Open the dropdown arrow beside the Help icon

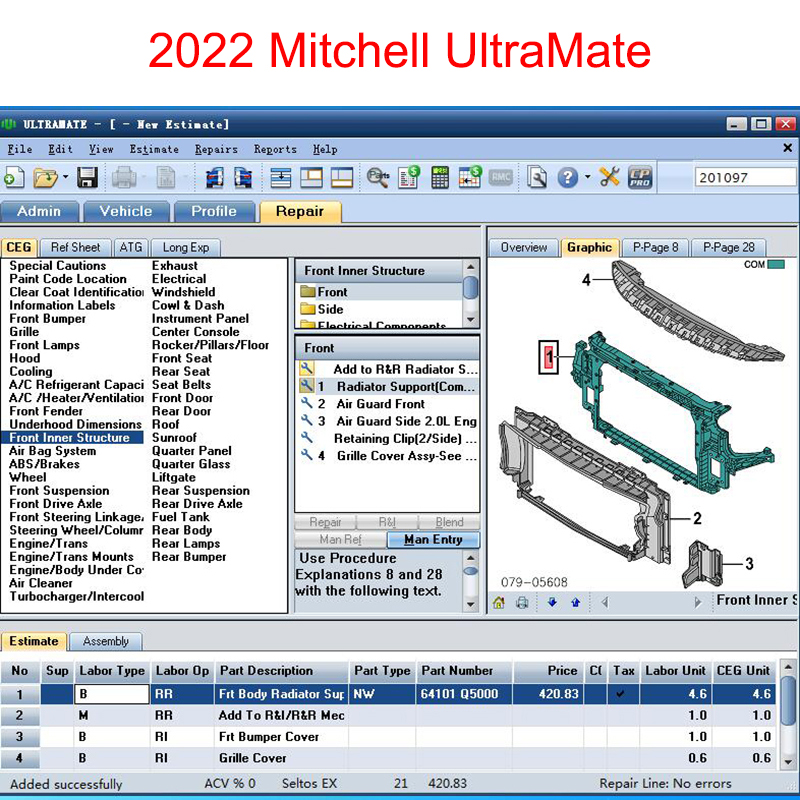[588, 177]
